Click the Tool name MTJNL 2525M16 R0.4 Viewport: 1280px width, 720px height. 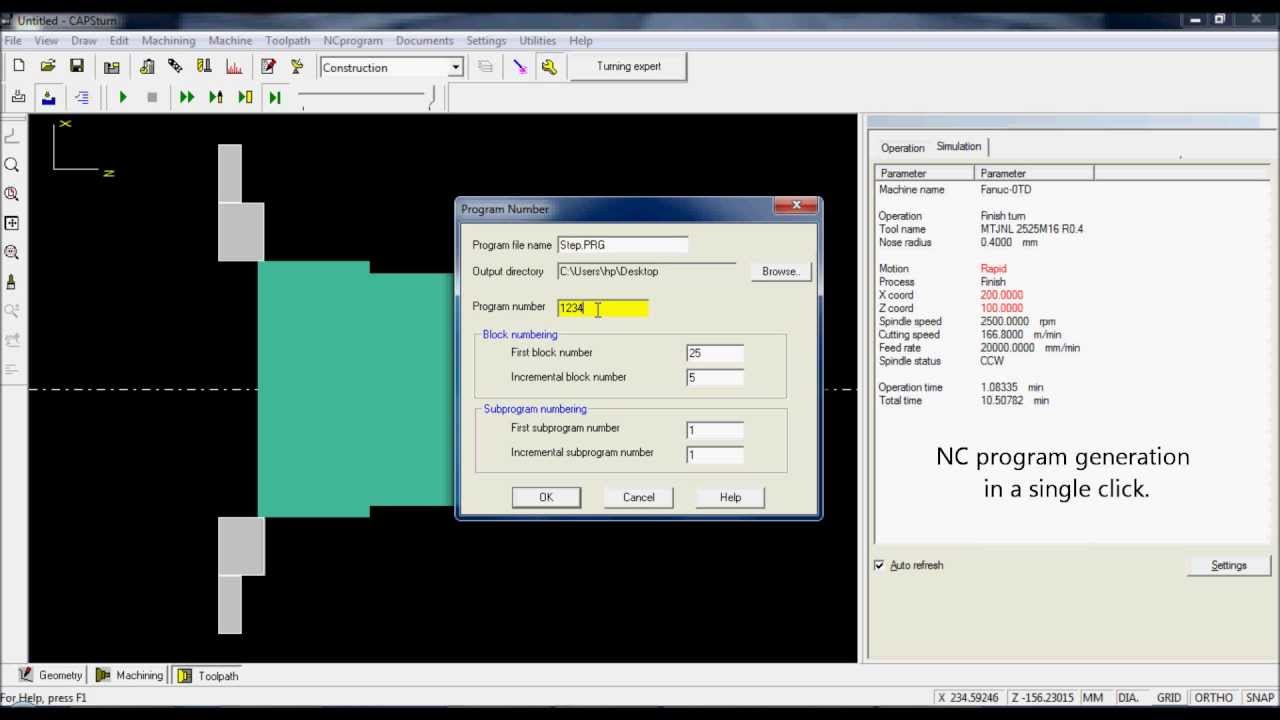click(1032, 229)
